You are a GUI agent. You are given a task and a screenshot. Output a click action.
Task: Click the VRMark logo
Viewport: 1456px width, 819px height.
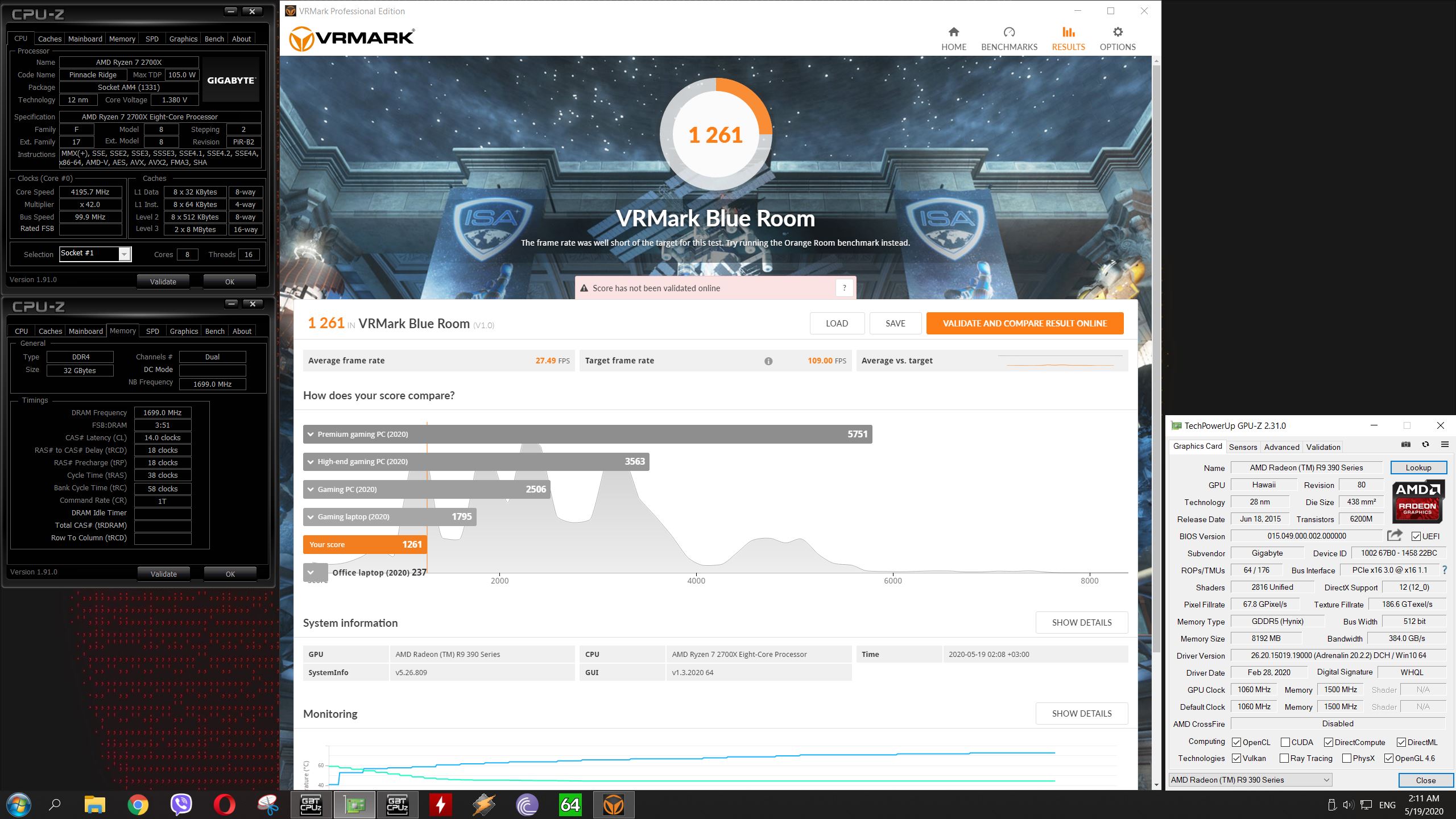tap(351, 38)
